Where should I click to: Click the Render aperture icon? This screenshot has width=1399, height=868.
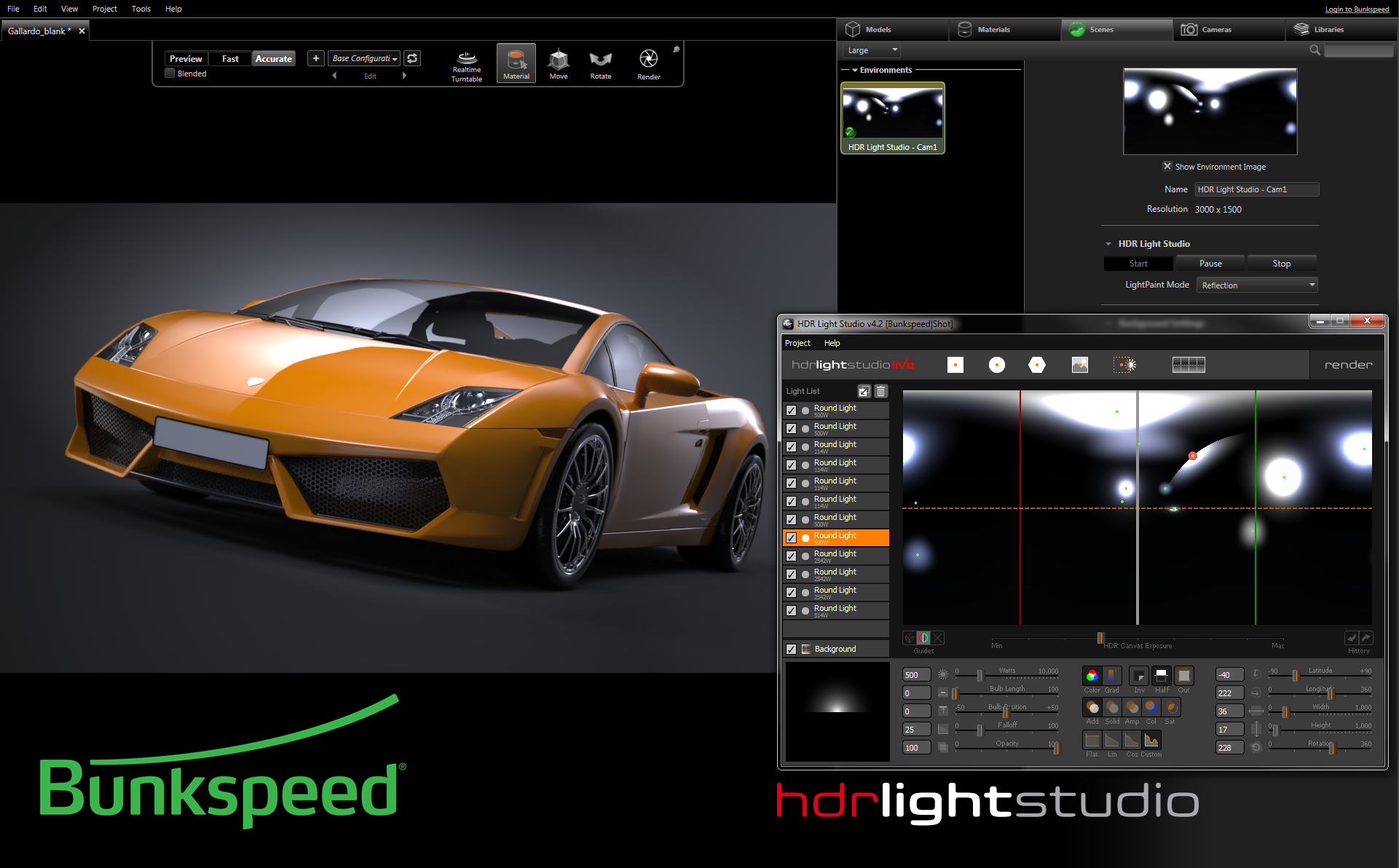click(648, 59)
